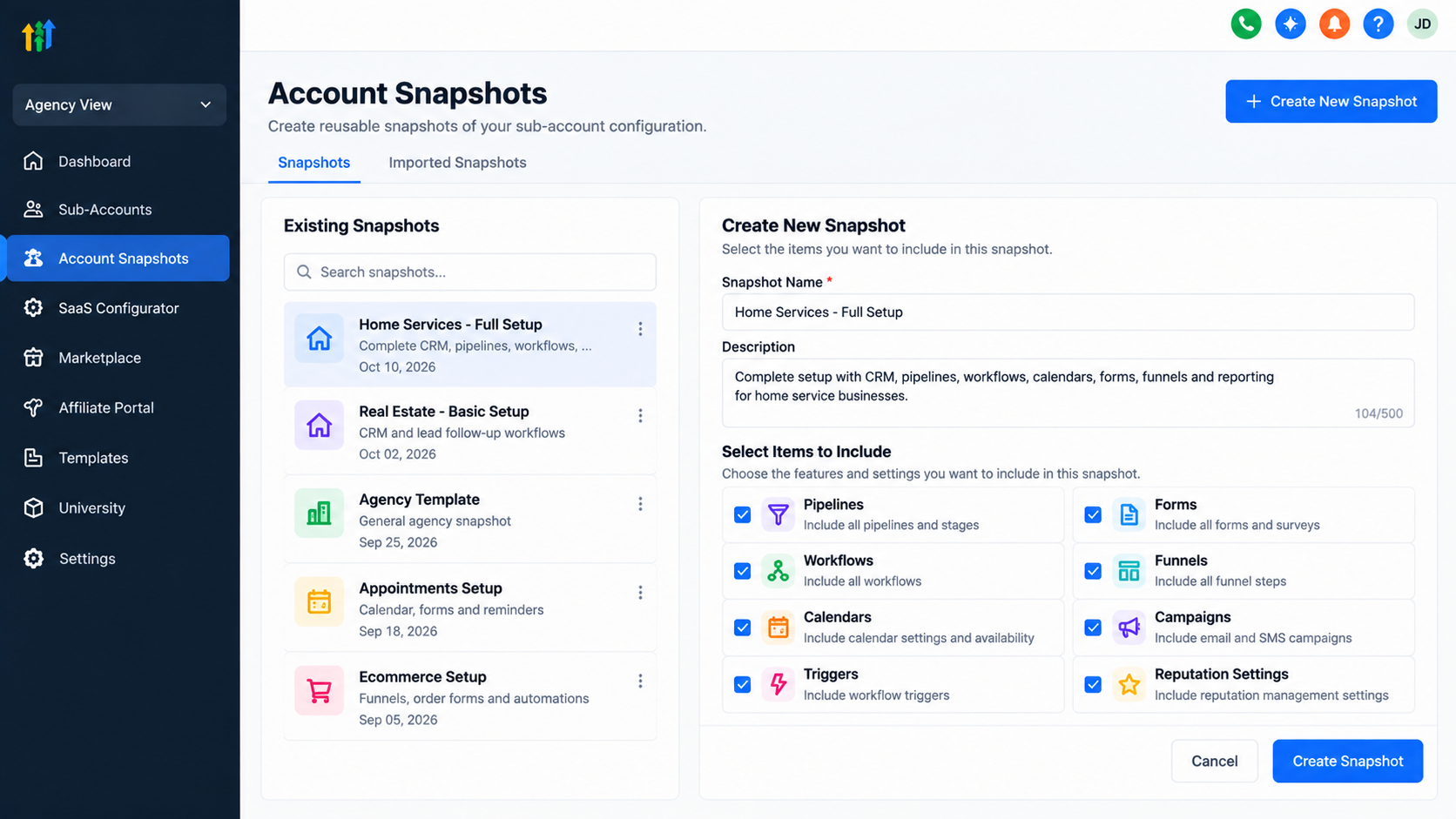Image resolution: width=1456 pixels, height=819 pixels.
Task: Uncheck the Reputation Settings checkbox
Action: point(1093,684)
